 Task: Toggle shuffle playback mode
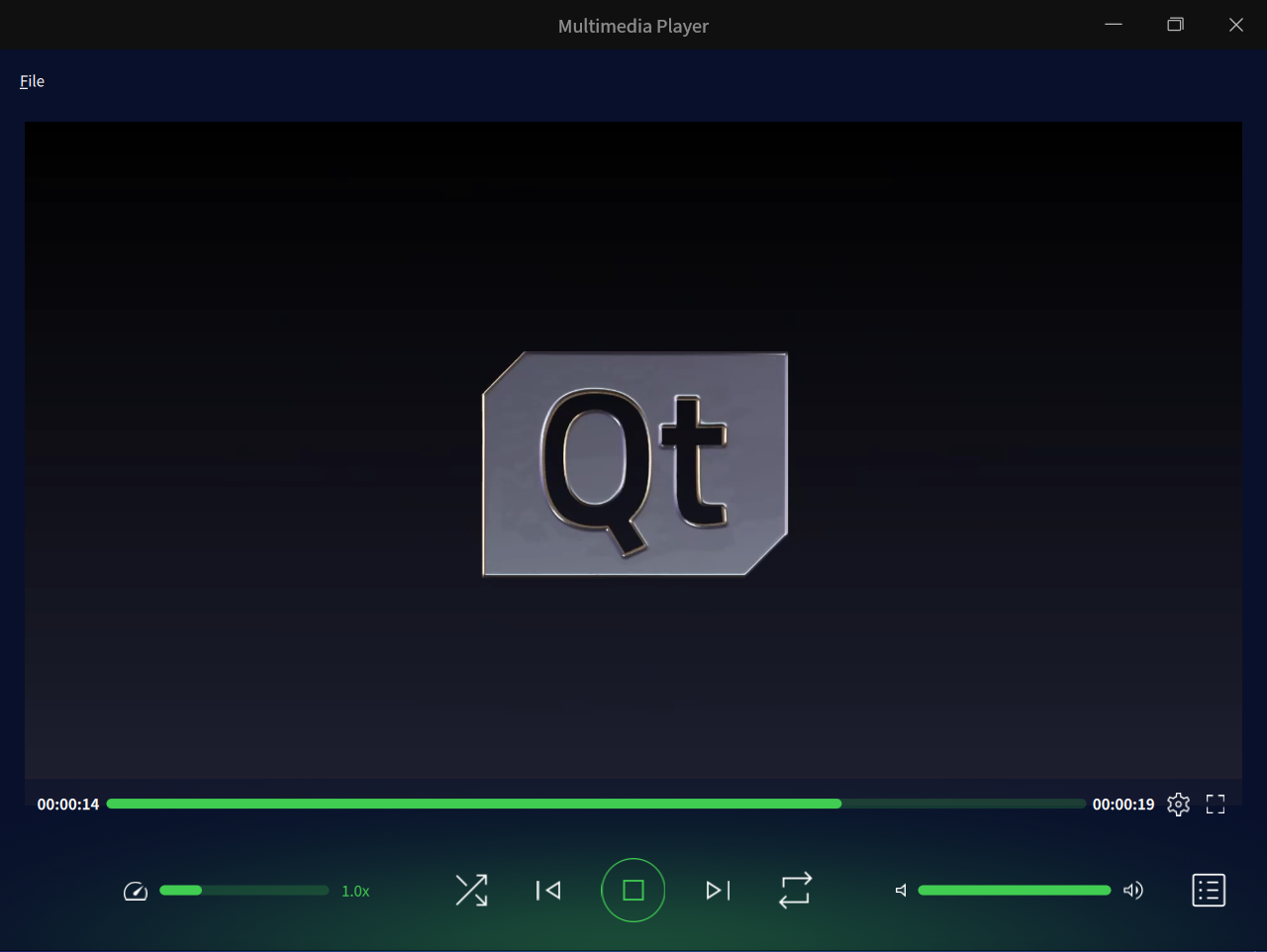coord(471,890)
